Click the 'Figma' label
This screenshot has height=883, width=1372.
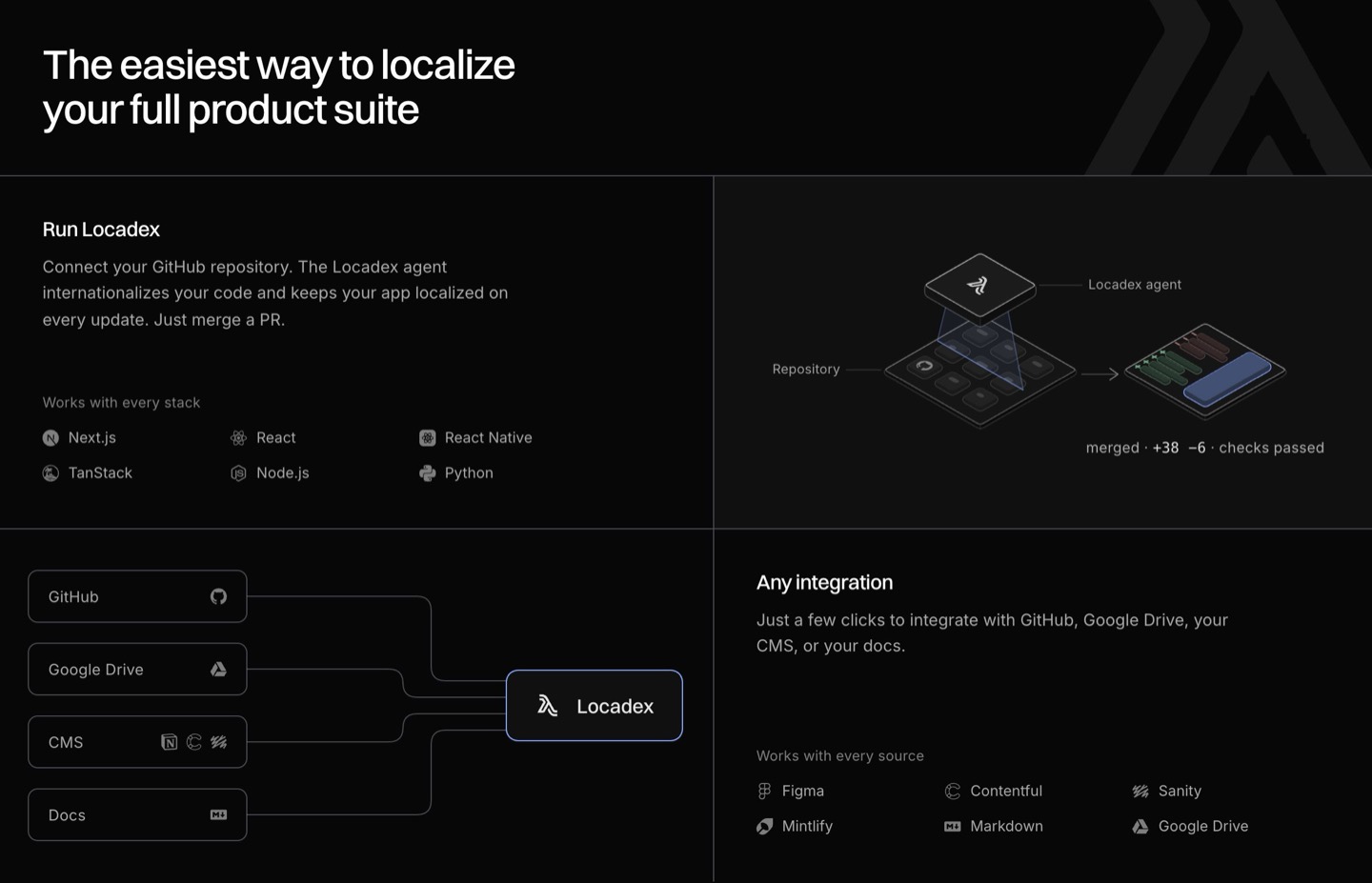pos(803,792)
